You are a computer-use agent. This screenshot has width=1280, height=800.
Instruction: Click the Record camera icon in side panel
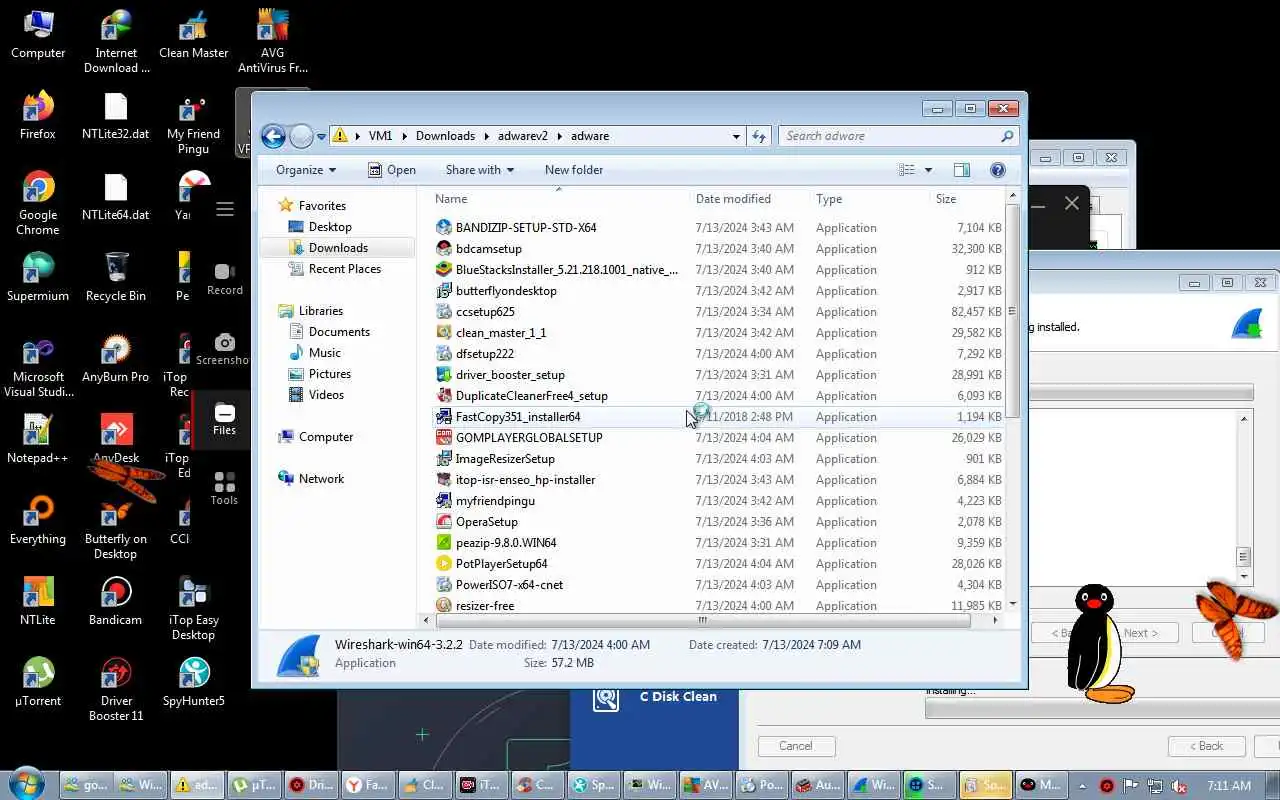(224, 279)
